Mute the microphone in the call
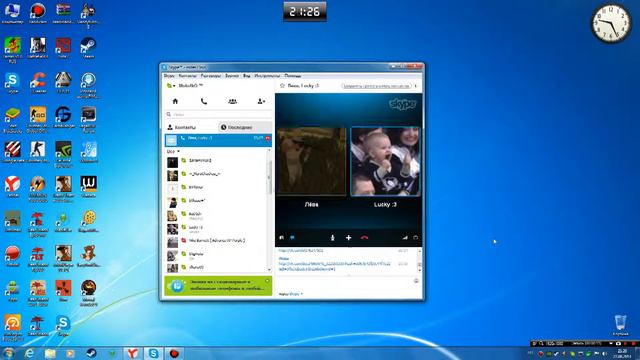Viewport: 640px width, 360px height. (333, 238)
